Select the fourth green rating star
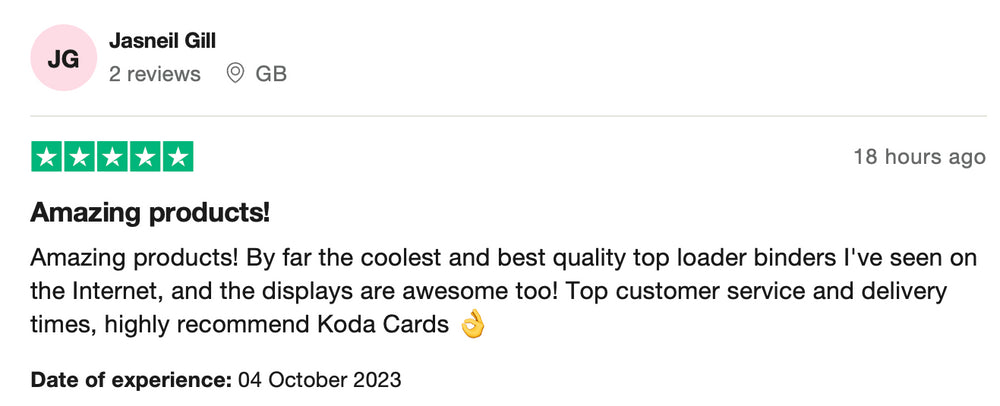Screen dimensions: 1000x406 pos(145,158)
